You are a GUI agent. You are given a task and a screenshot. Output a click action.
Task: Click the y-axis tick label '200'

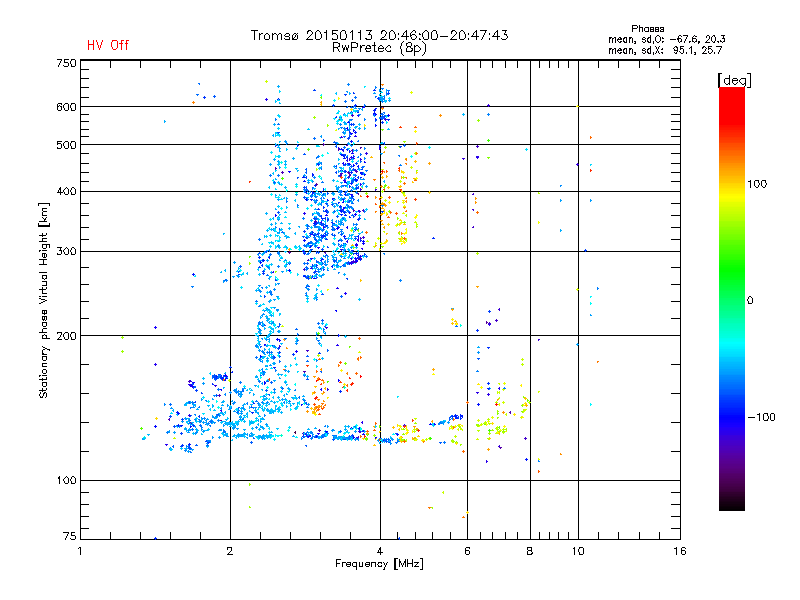click(67, 336)
